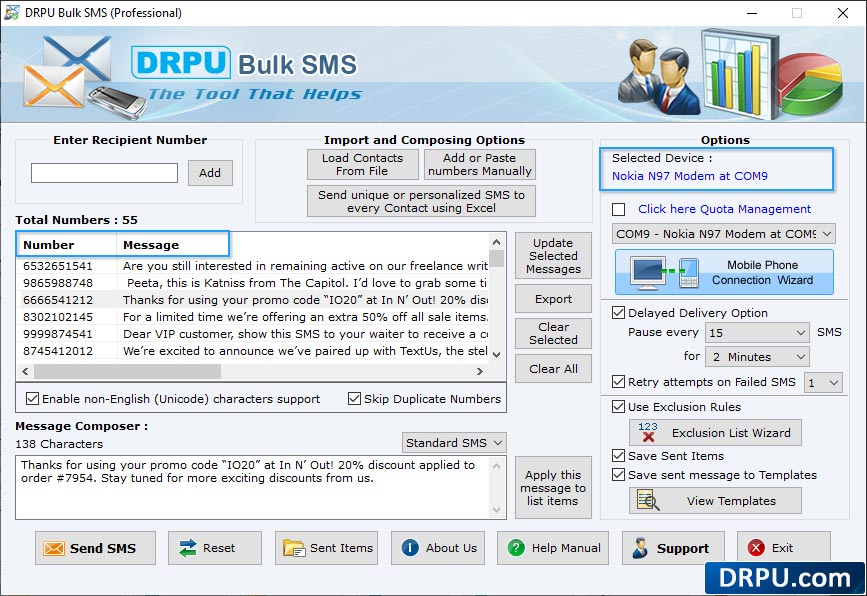Open the Standard SMS type dropdown
This screenshot has width=867, height=596.
(453, 443)
